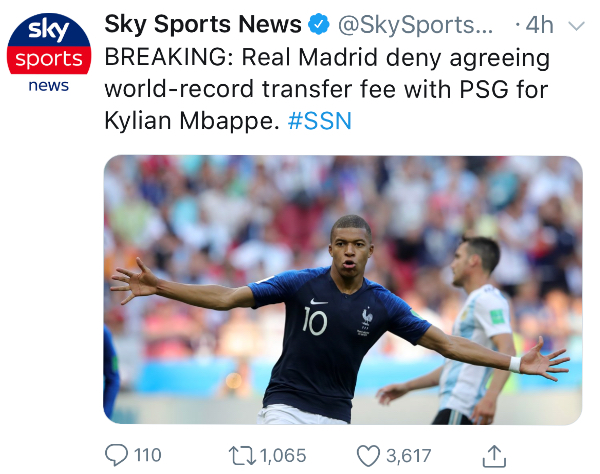Click the blue verified badge
Screen dimensions: 600x474
319,24
